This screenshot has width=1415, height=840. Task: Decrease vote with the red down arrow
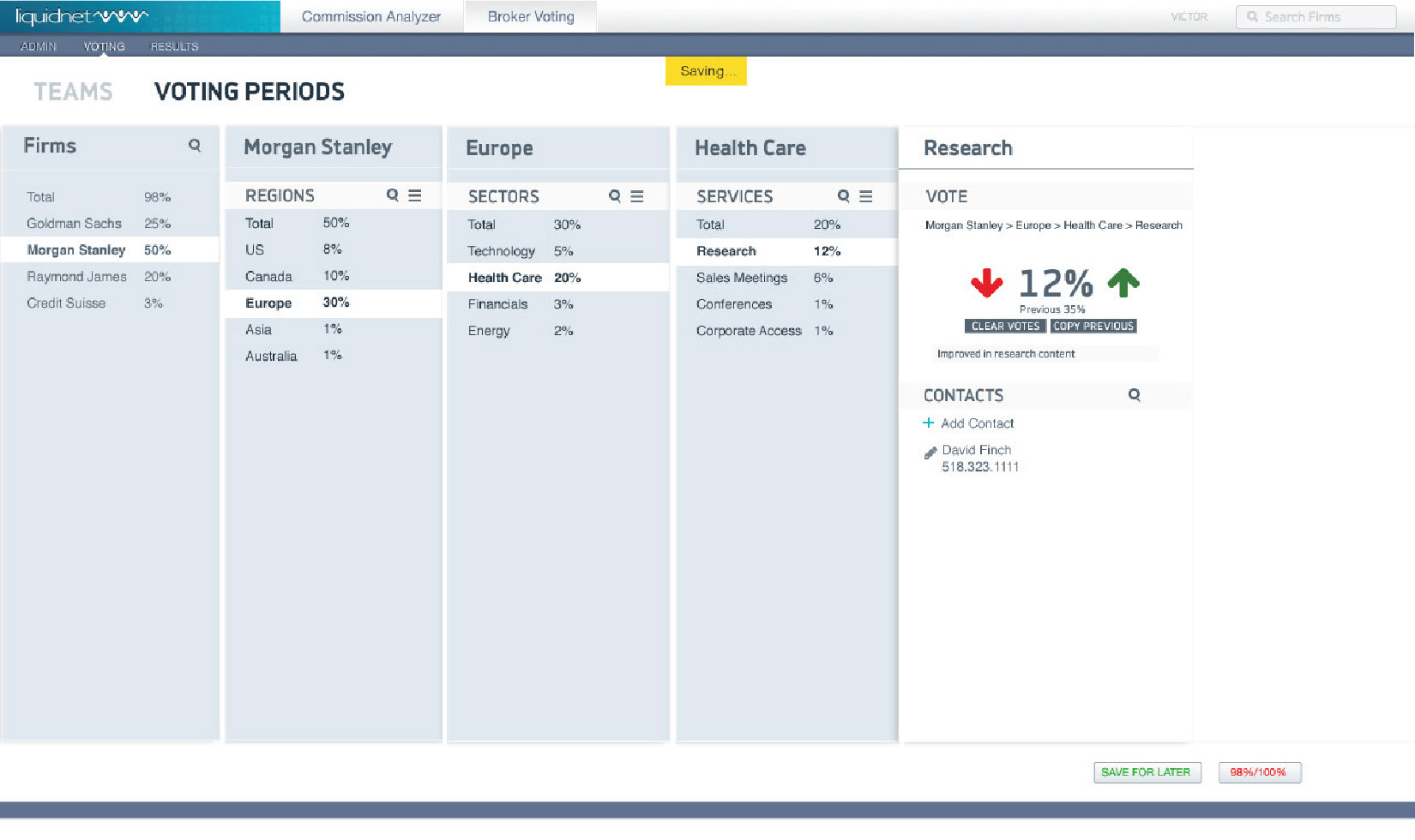click(x=987, y=283)
